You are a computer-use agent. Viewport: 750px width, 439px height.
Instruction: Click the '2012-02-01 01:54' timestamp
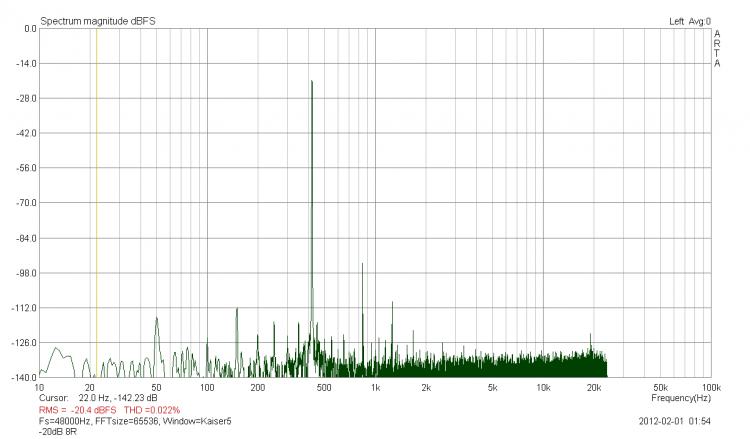pyautogui.click(x=674, y=421)
